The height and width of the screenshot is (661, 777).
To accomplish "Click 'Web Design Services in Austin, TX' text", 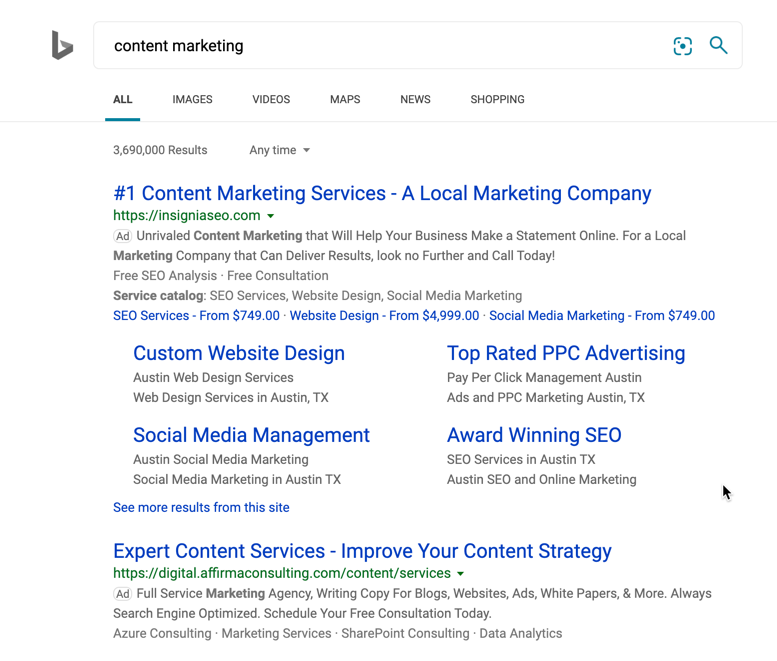I will click(x=231, y=397).
